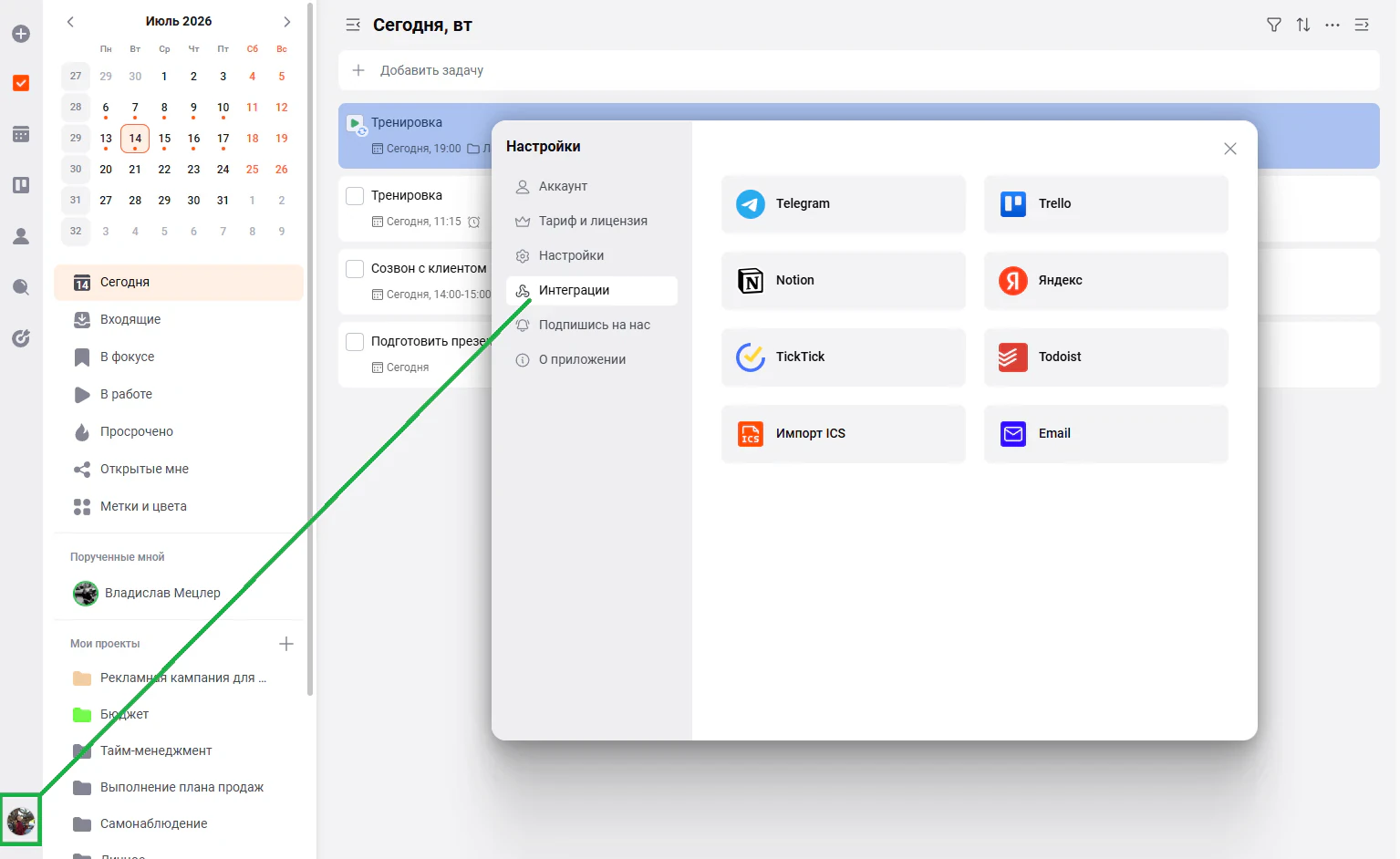This screenshot has height=859, width=1400.
Task: Open Подпишись на нас section
Action: [x=592, y=325]
